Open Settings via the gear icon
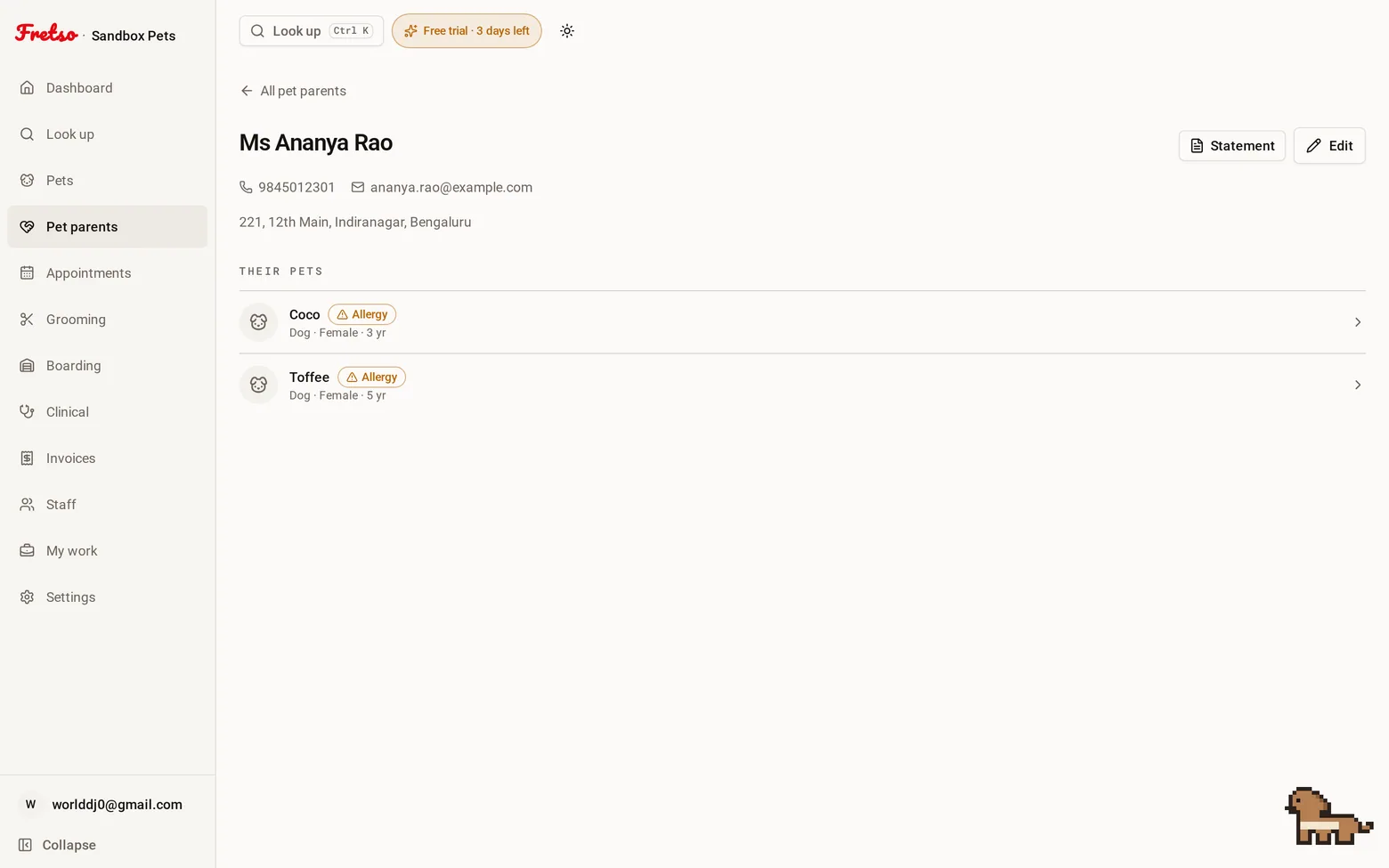The height and width of the screenshot is (868, 1389). tap(27, 597)
